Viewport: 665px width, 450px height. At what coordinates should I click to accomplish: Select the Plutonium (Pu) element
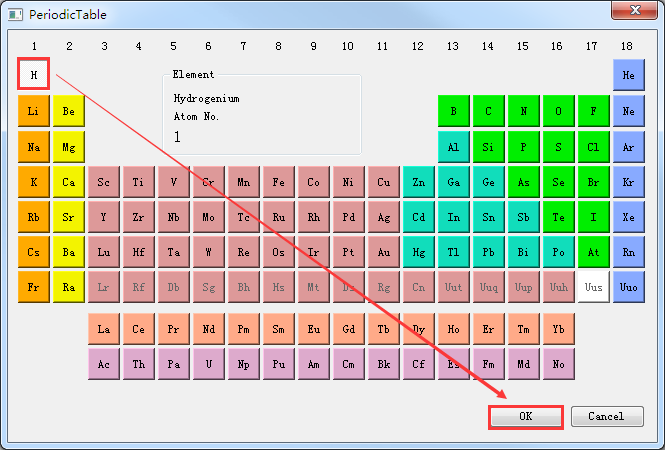(x=279, y=364)
